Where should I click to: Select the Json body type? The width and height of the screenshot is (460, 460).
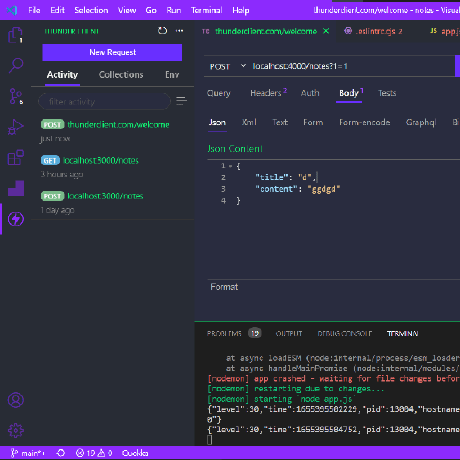217,122
